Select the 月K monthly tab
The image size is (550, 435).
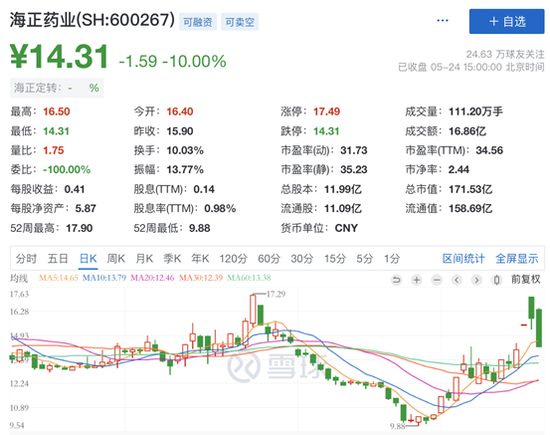[x=144, y=259]
